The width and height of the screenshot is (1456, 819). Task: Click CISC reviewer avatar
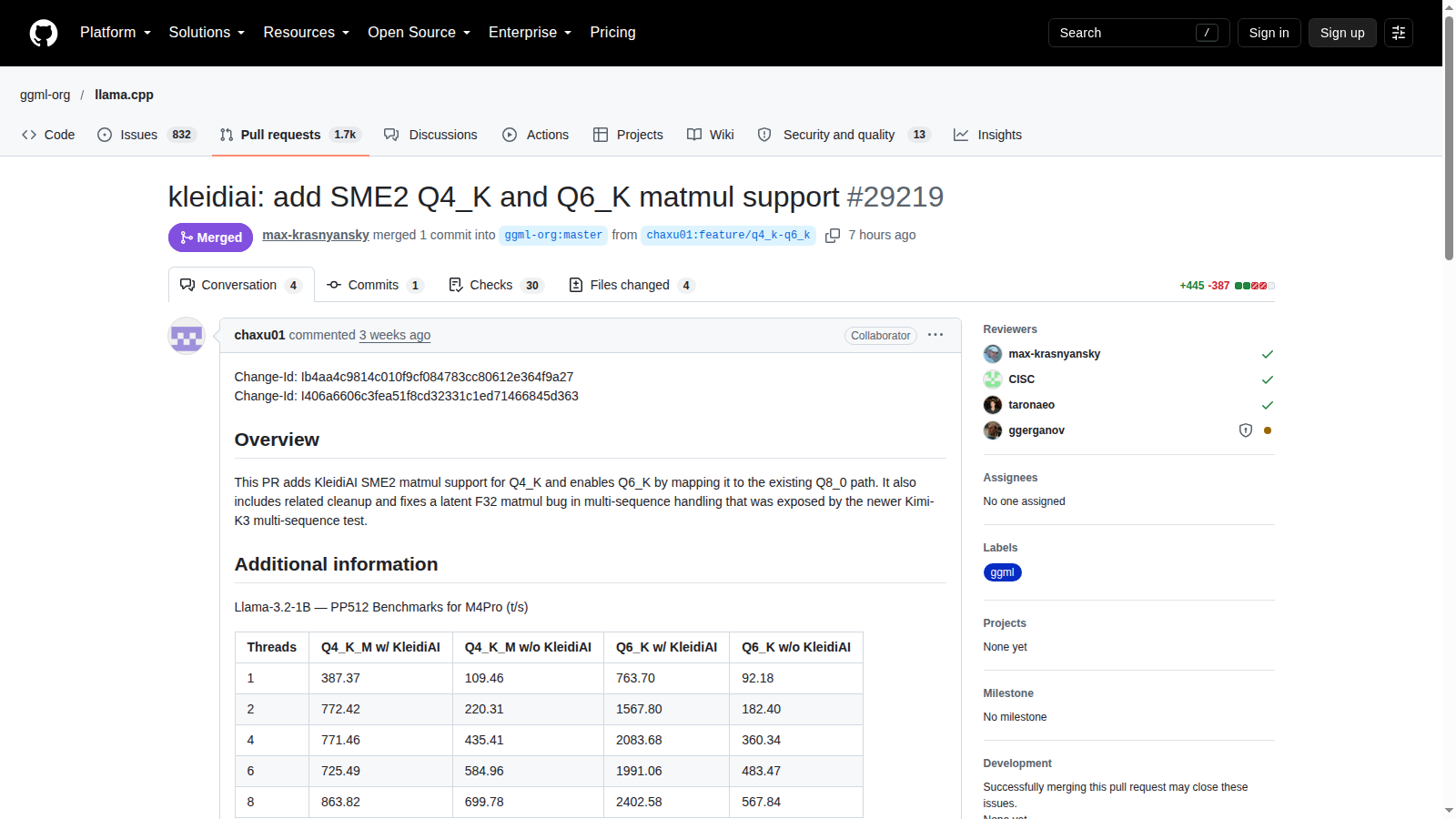(x=993, y=379)
